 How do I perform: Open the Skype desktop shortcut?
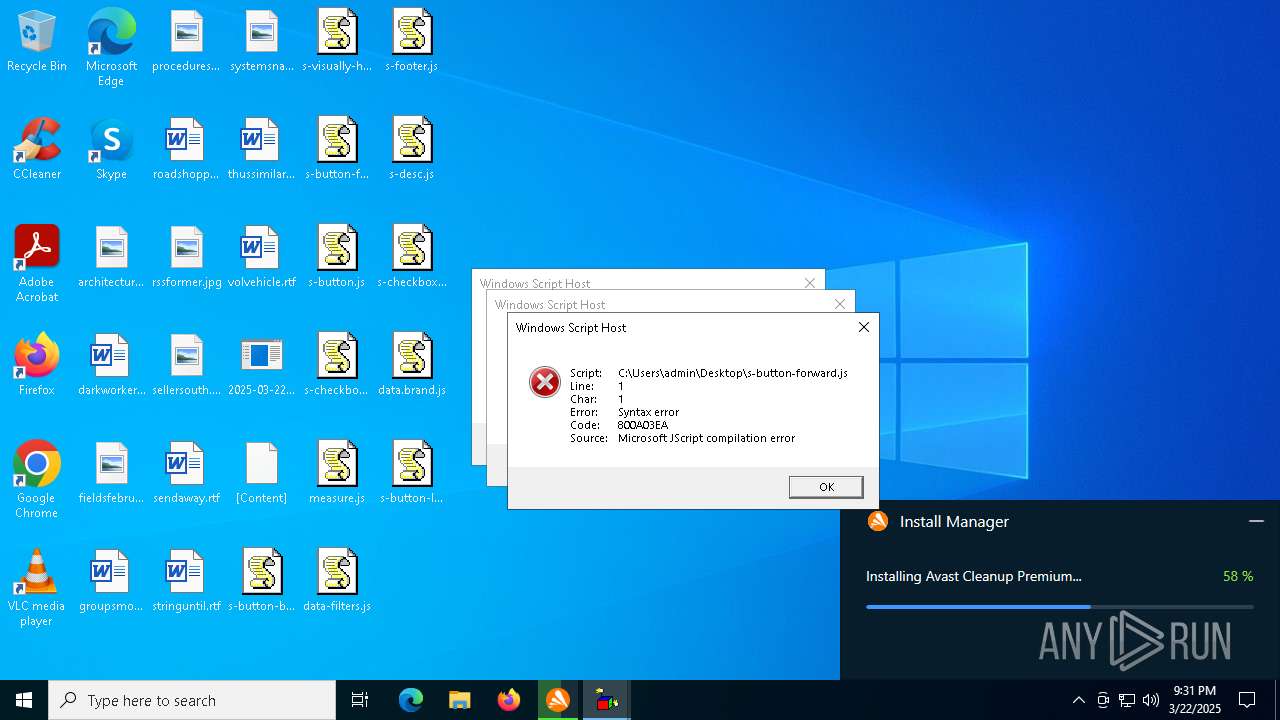click(111, 150)
